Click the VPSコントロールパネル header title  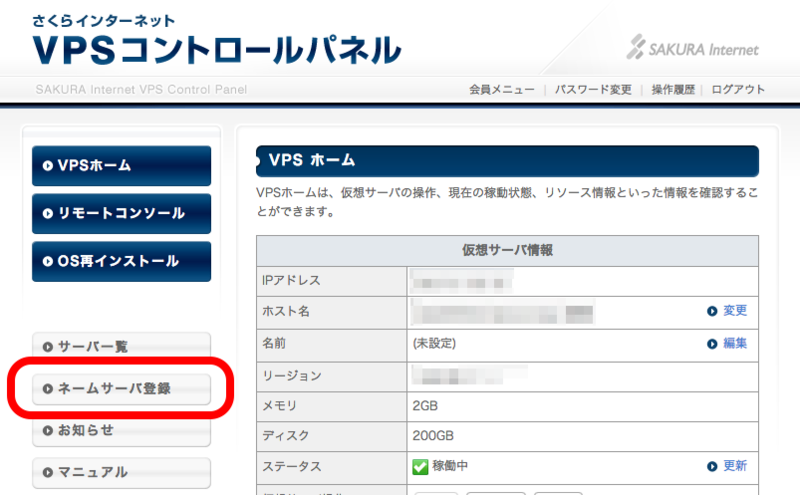click(217, 50)
